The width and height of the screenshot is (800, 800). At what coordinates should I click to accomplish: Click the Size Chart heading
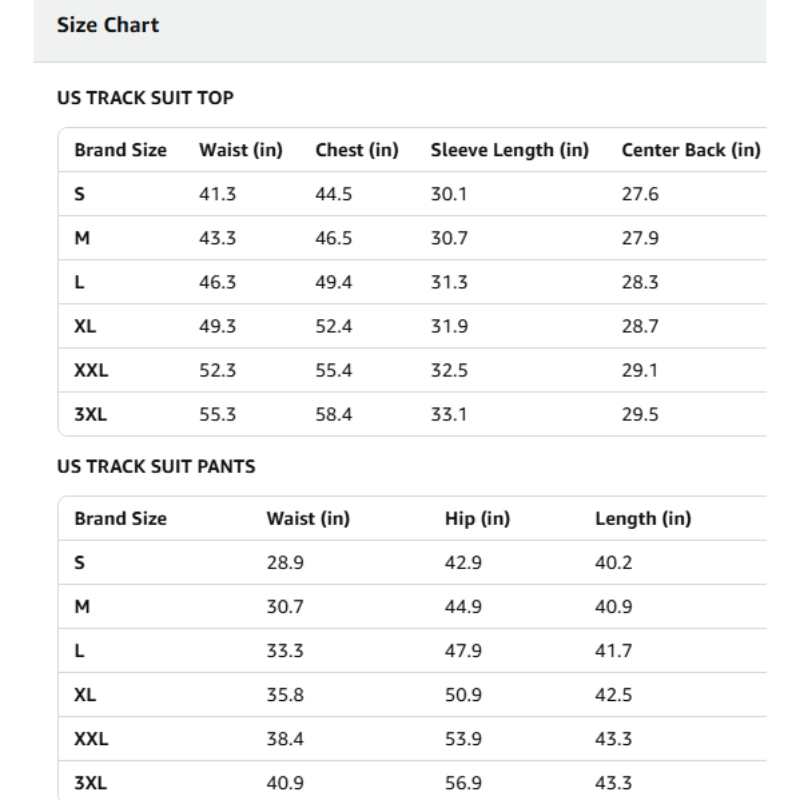coord(108,25)
